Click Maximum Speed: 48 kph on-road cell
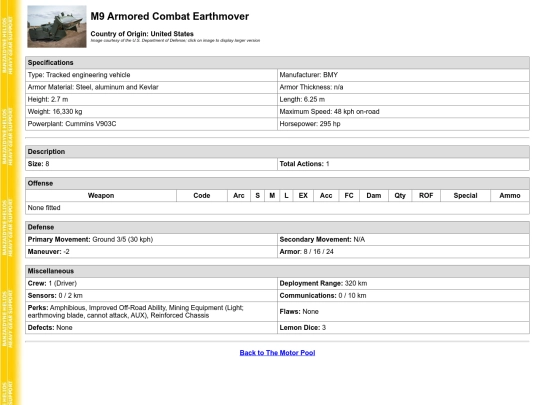This screenshot has width=540, height=405. [x=403, y=112]
